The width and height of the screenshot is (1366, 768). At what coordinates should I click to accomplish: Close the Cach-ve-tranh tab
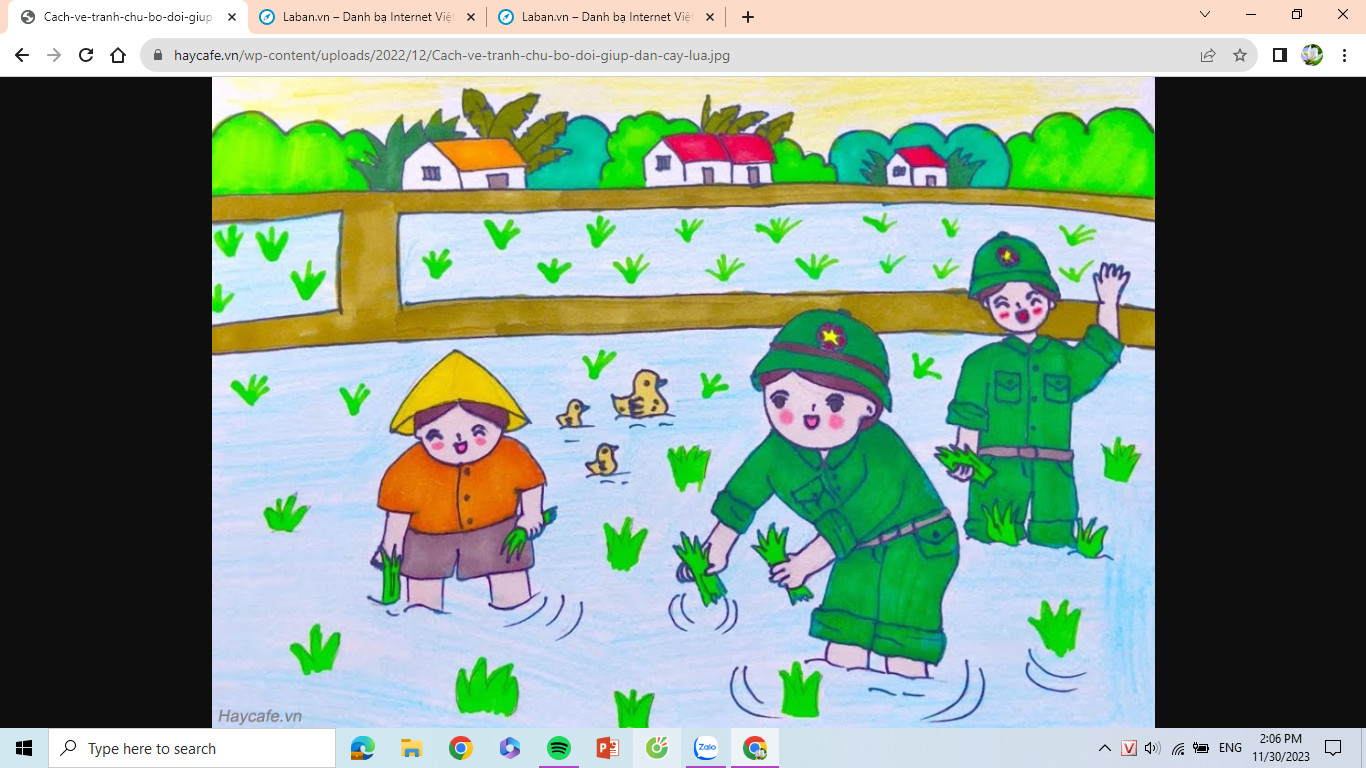coord(232,17)
